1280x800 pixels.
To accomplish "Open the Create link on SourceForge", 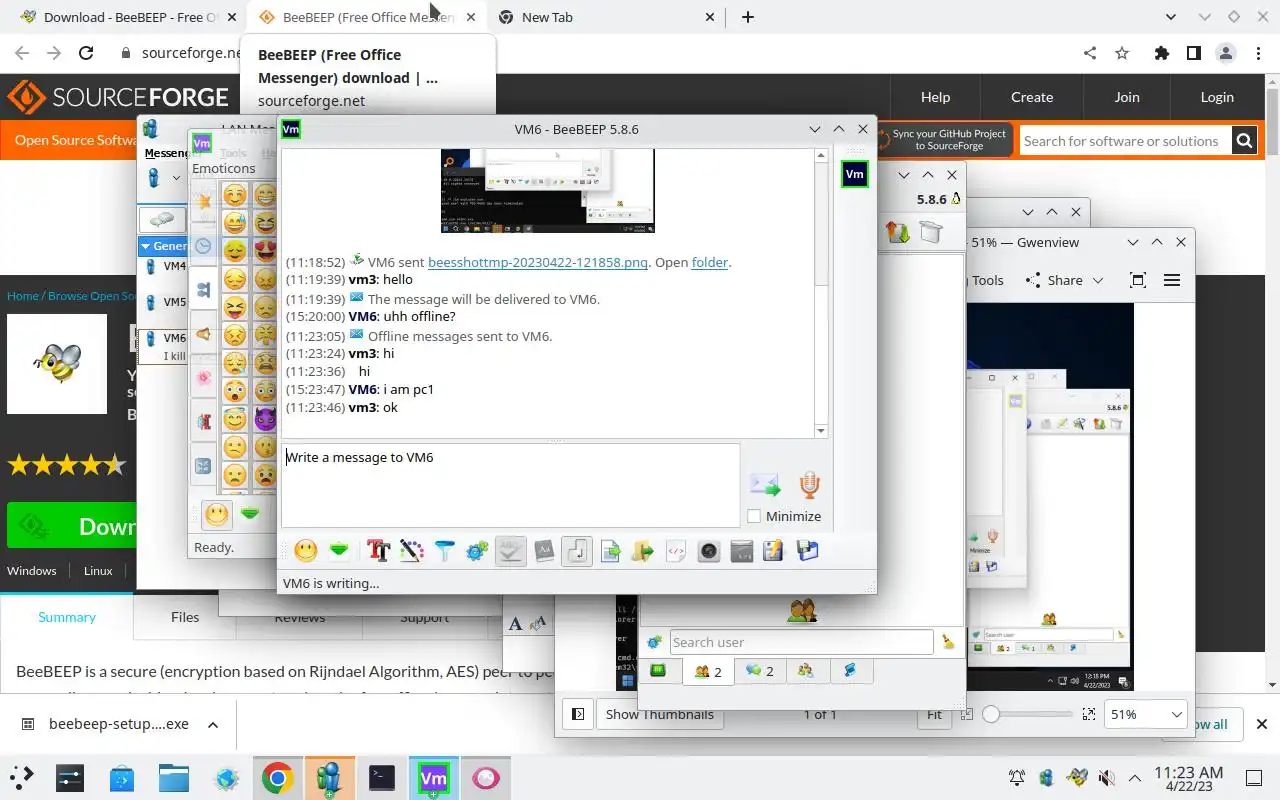I will tap(1032, 97).
